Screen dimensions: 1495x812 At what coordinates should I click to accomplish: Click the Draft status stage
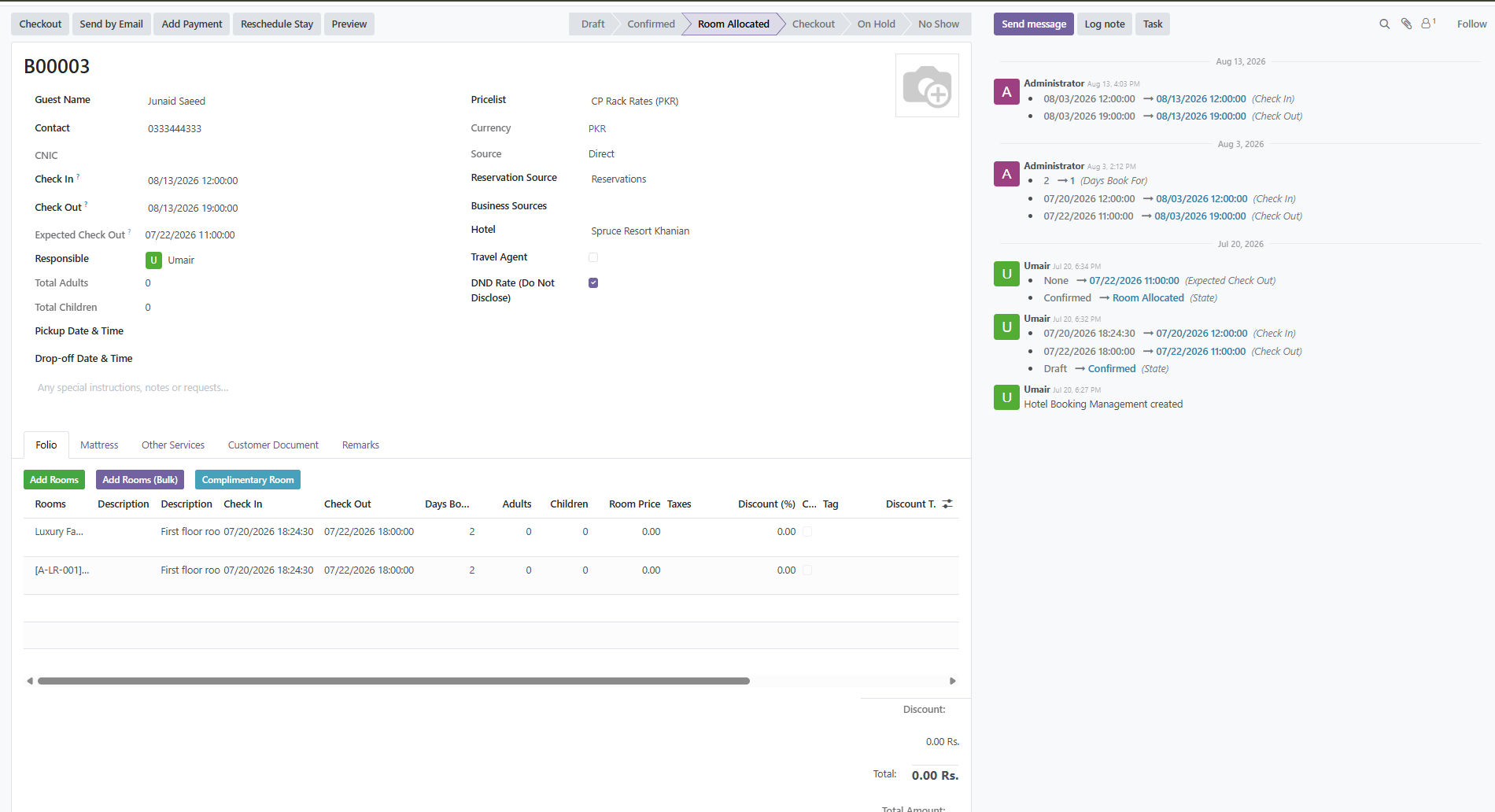tap(592, 24)
